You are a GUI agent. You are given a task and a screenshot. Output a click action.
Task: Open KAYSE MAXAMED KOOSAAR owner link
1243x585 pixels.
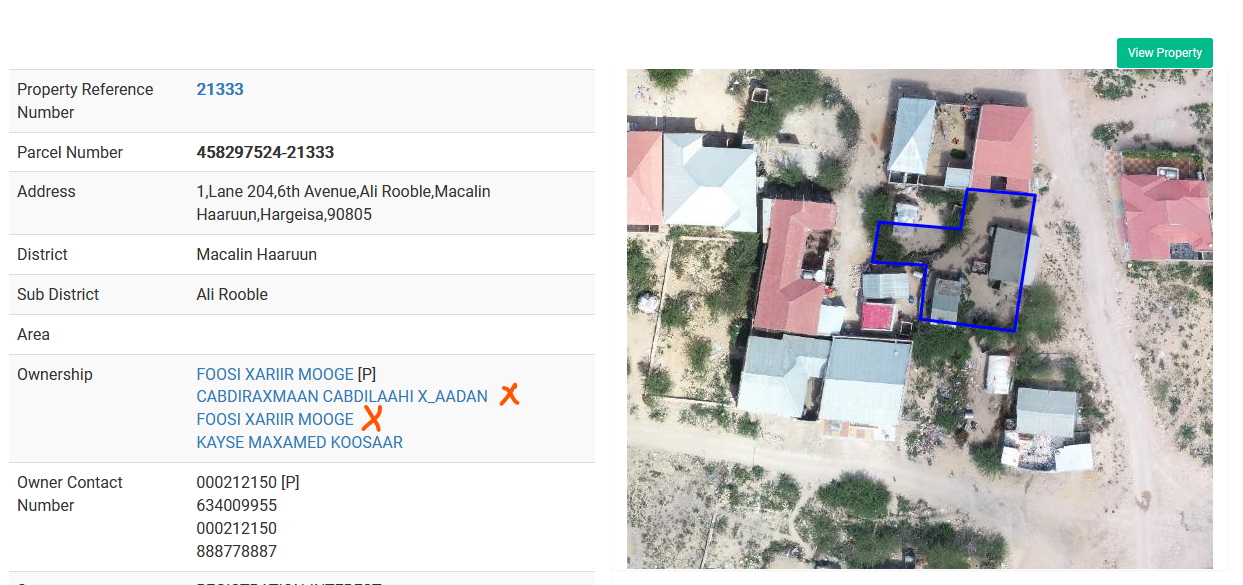(300, 442)
